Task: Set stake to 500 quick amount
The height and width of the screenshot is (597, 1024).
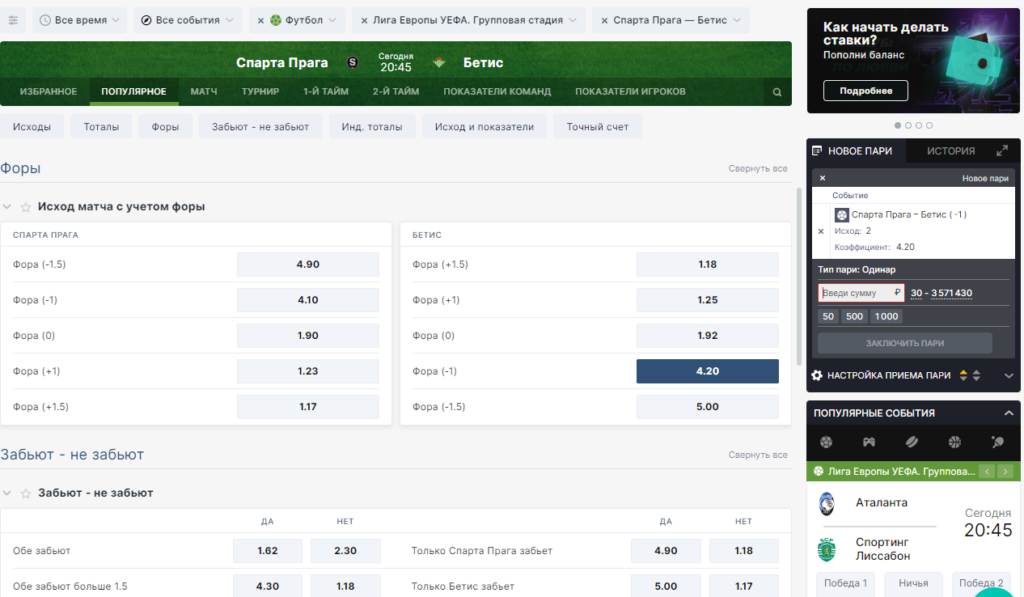Action: point(854,316)
